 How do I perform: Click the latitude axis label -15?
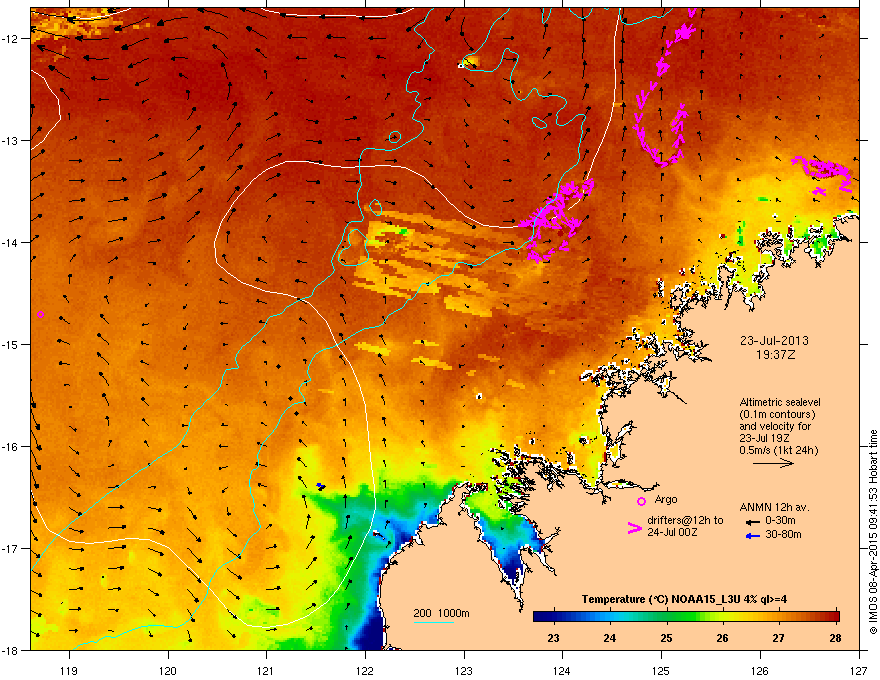[10, 344]
